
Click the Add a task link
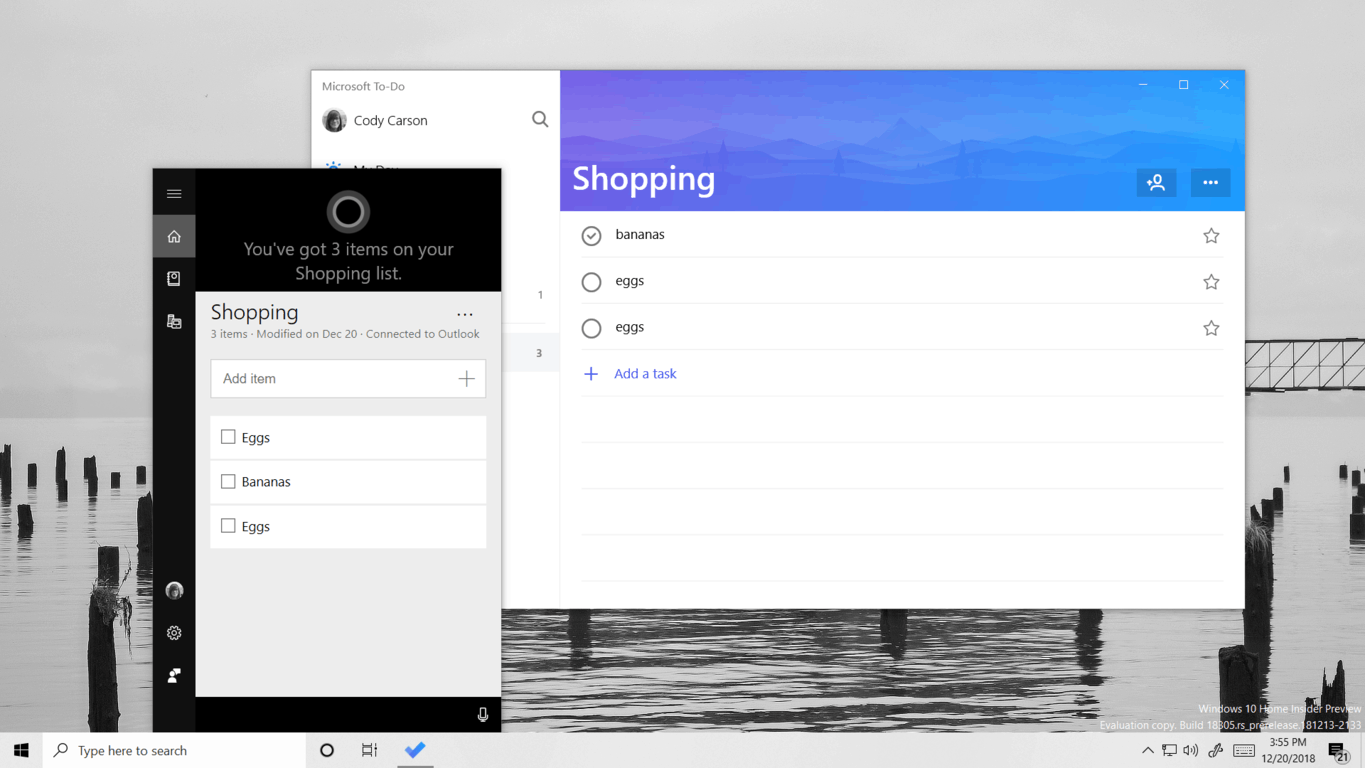[x=645, y=374]
